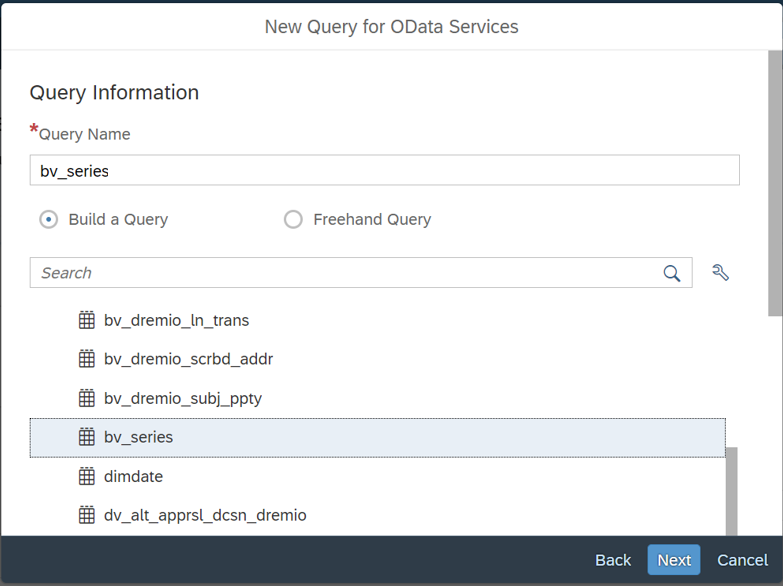Click the Query Name input field
783x586 pixels.
[x=385, y=170]
